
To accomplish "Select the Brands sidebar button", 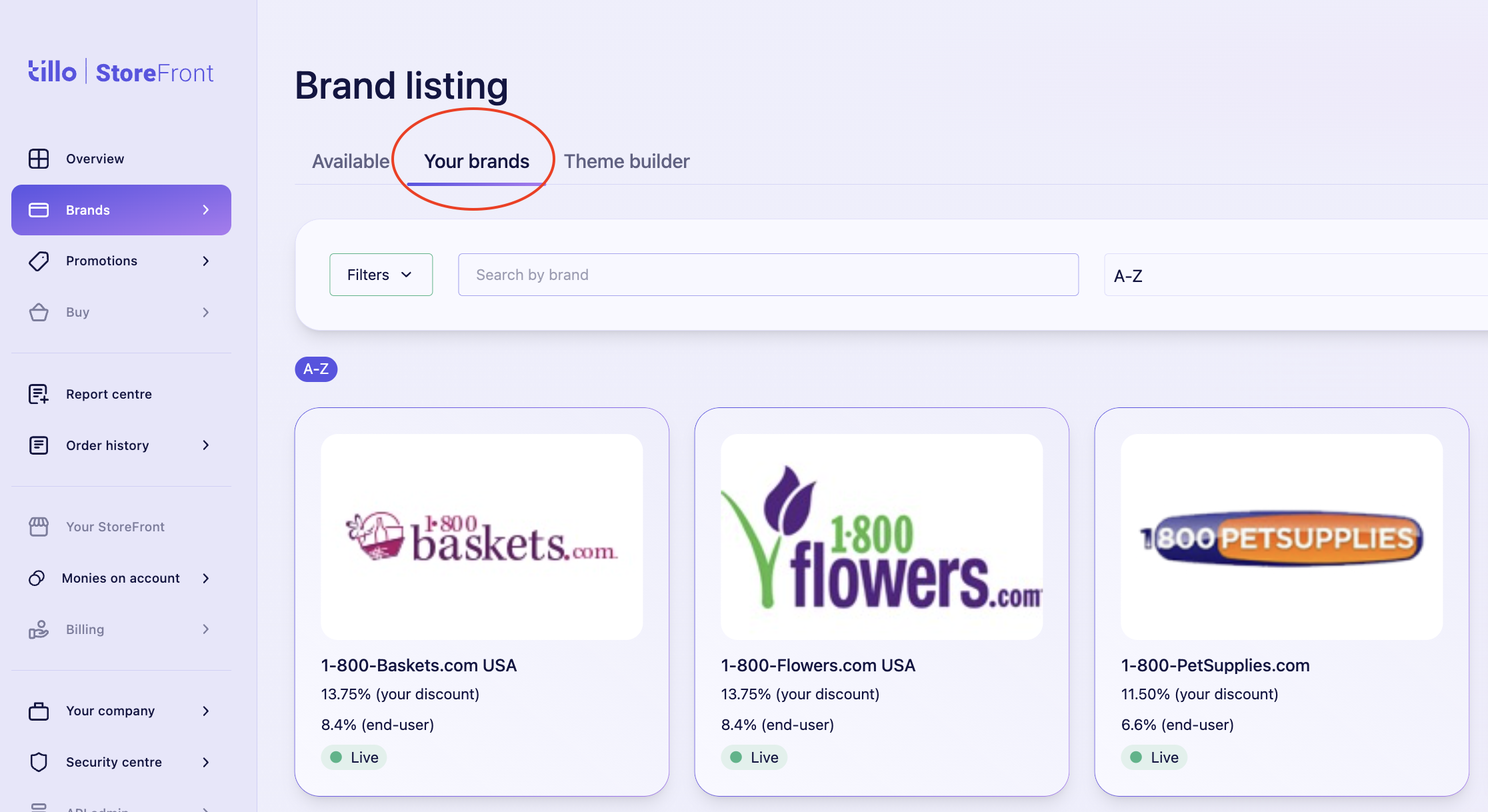I will coord(121,210).
